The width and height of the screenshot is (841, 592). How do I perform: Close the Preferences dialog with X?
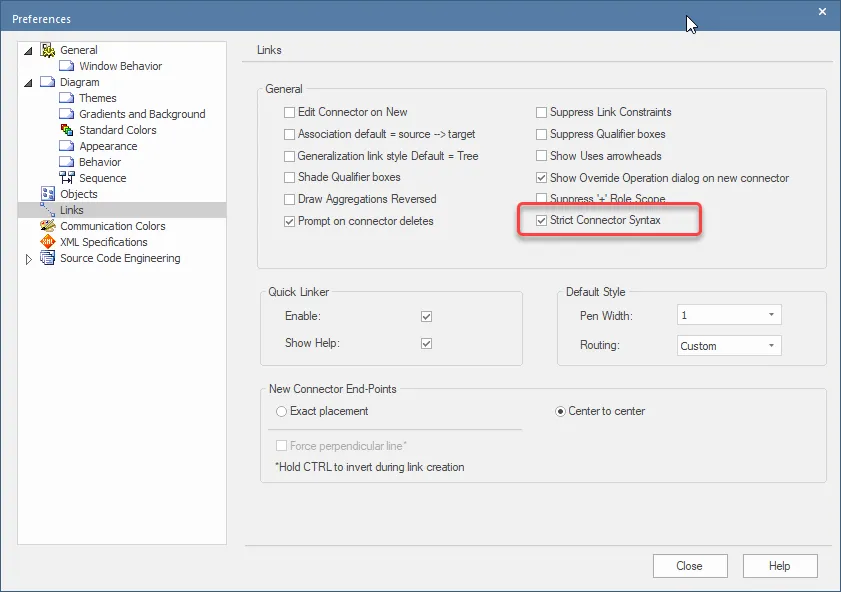click(822, 11)
